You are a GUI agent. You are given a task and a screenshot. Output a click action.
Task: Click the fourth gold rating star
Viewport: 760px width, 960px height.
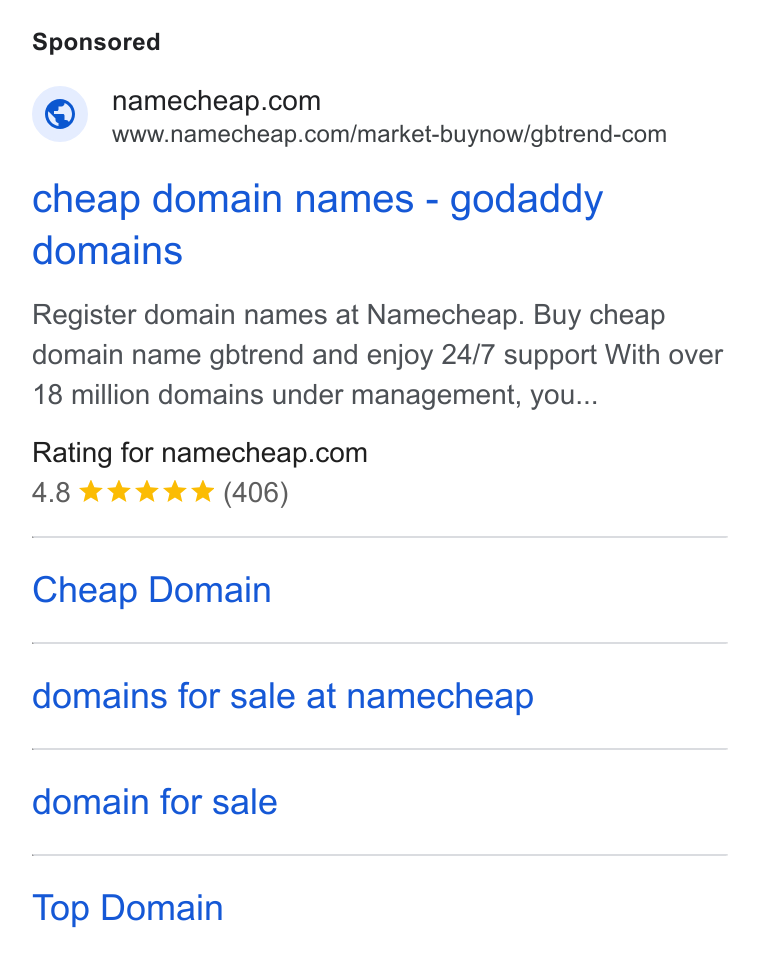point(175,492)
